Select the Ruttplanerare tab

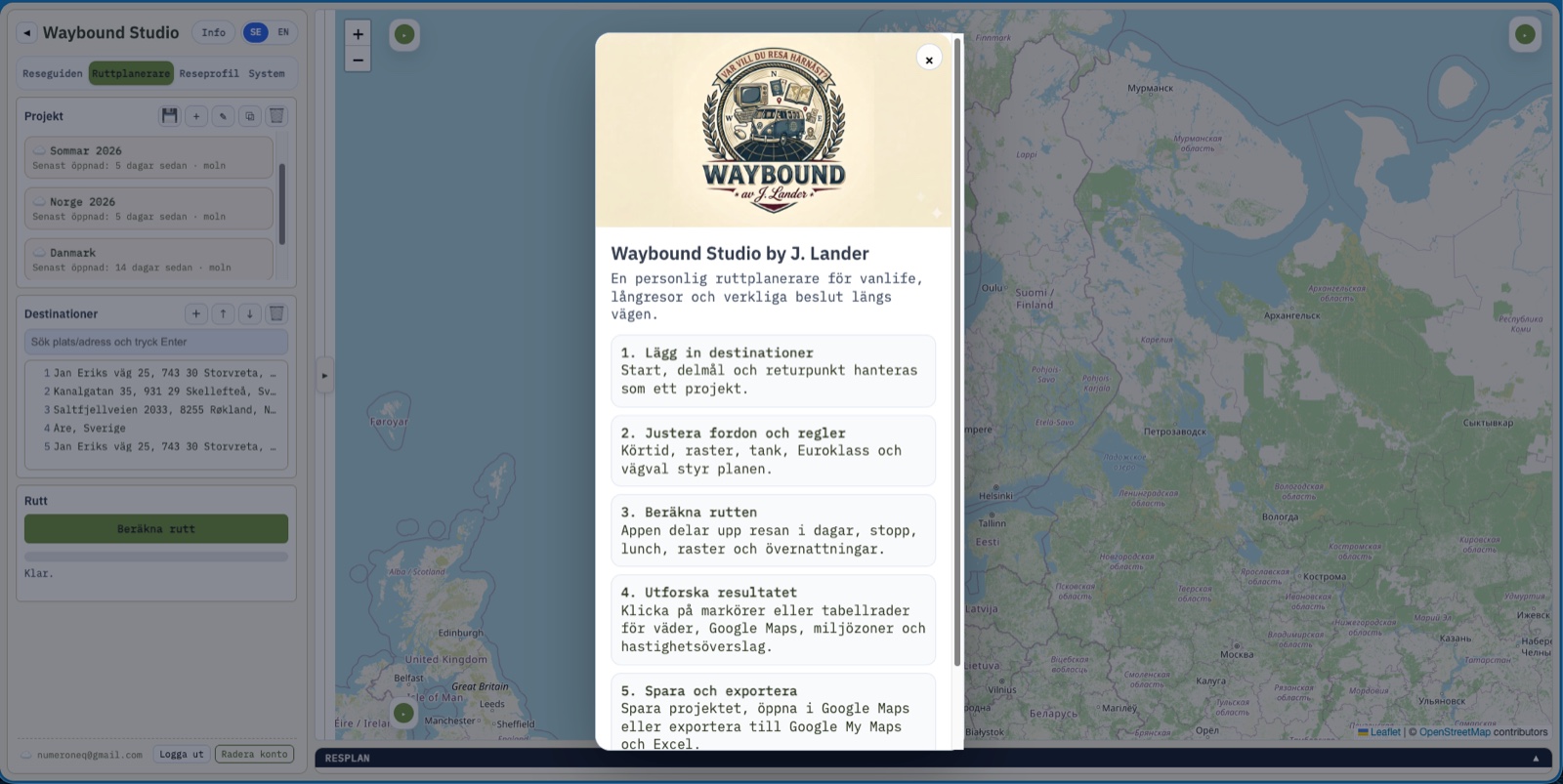pyautogui.click(x=131, y=73)
